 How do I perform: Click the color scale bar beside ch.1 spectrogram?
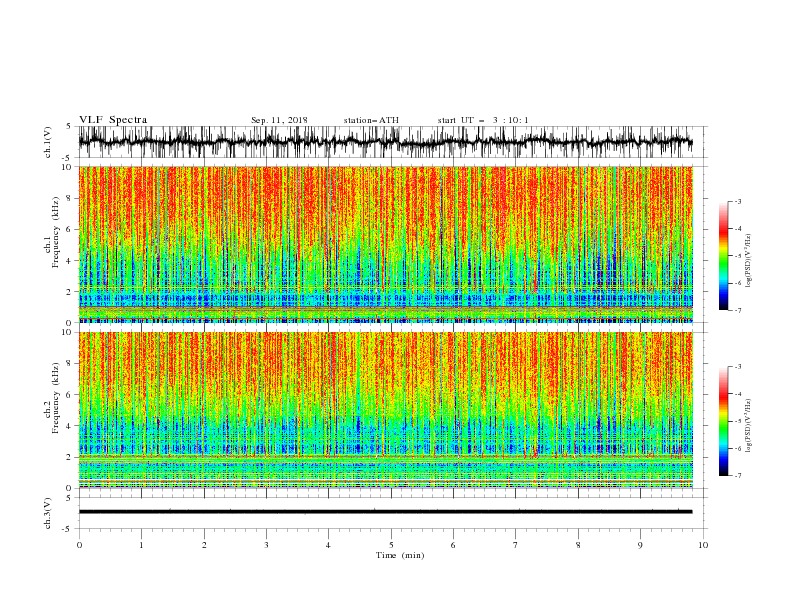click(723, 256)
